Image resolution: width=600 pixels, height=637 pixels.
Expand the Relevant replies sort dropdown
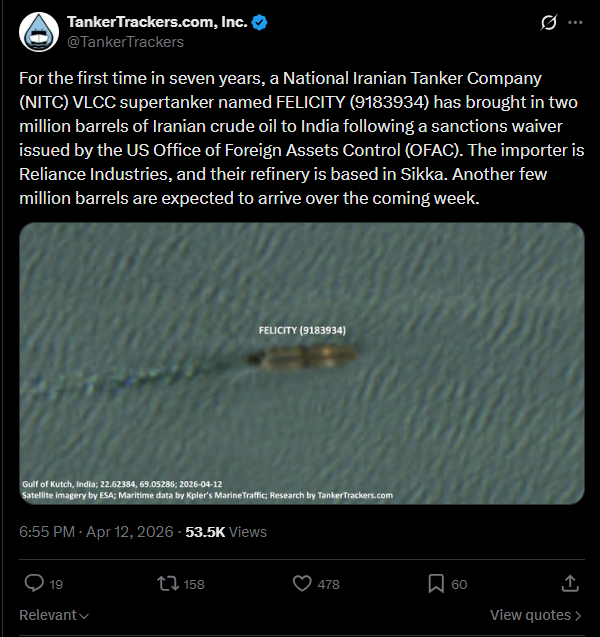pyautogui.click(x=54, y=615)
